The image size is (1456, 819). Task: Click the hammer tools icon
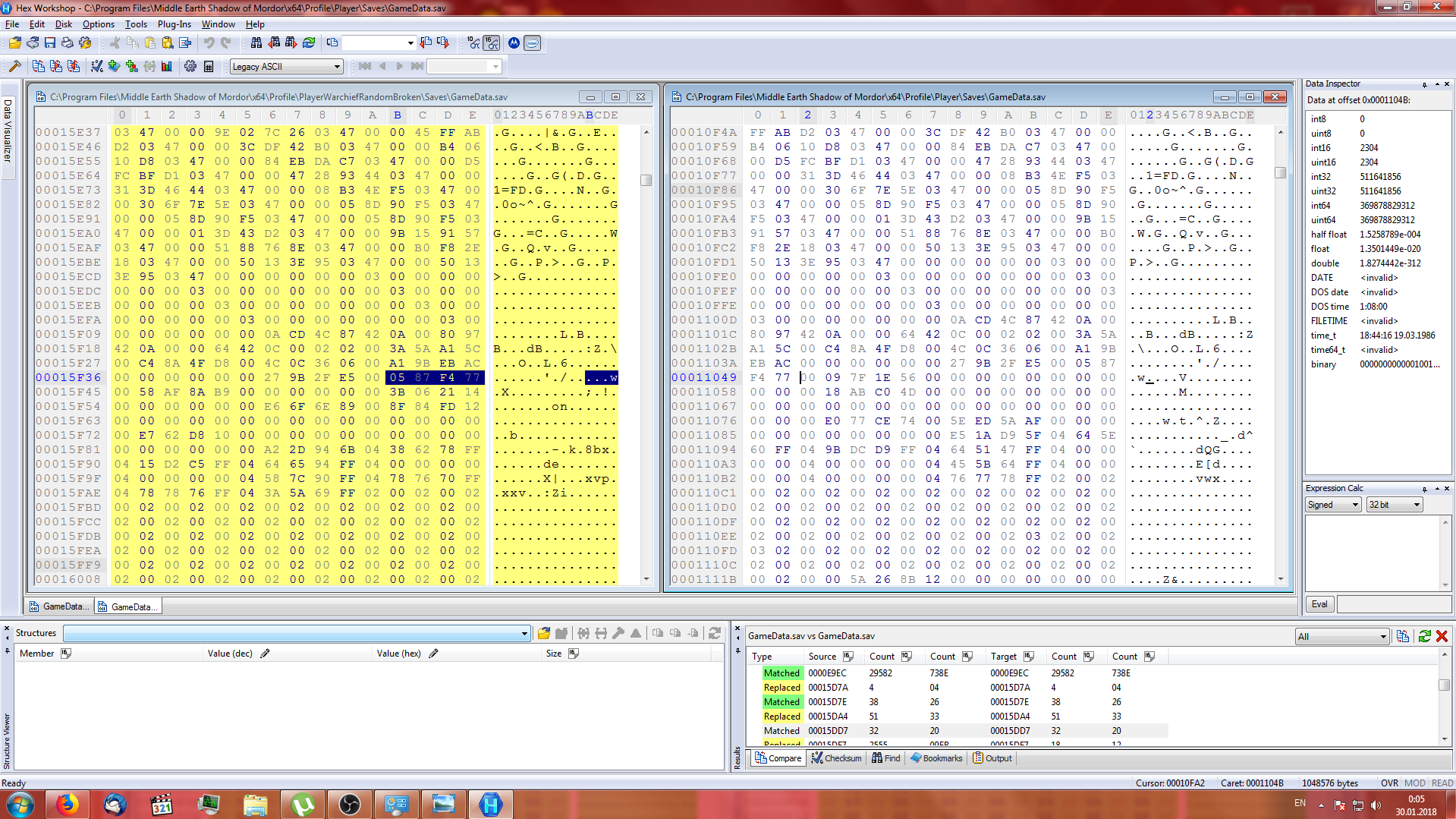coord(14,67)
